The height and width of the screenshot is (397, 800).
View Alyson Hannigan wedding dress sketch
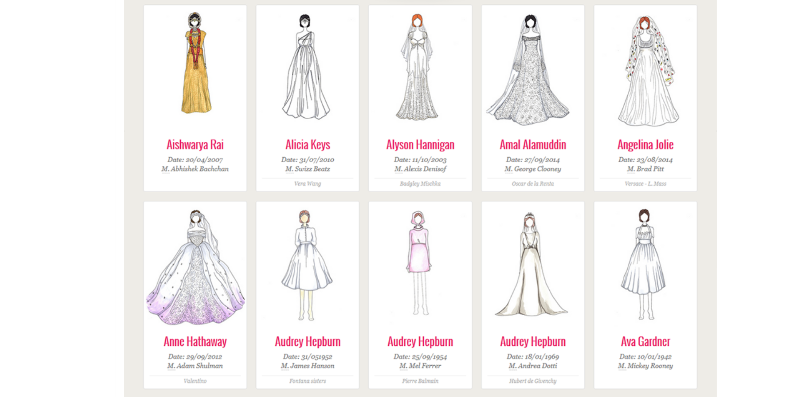(417, 67)
